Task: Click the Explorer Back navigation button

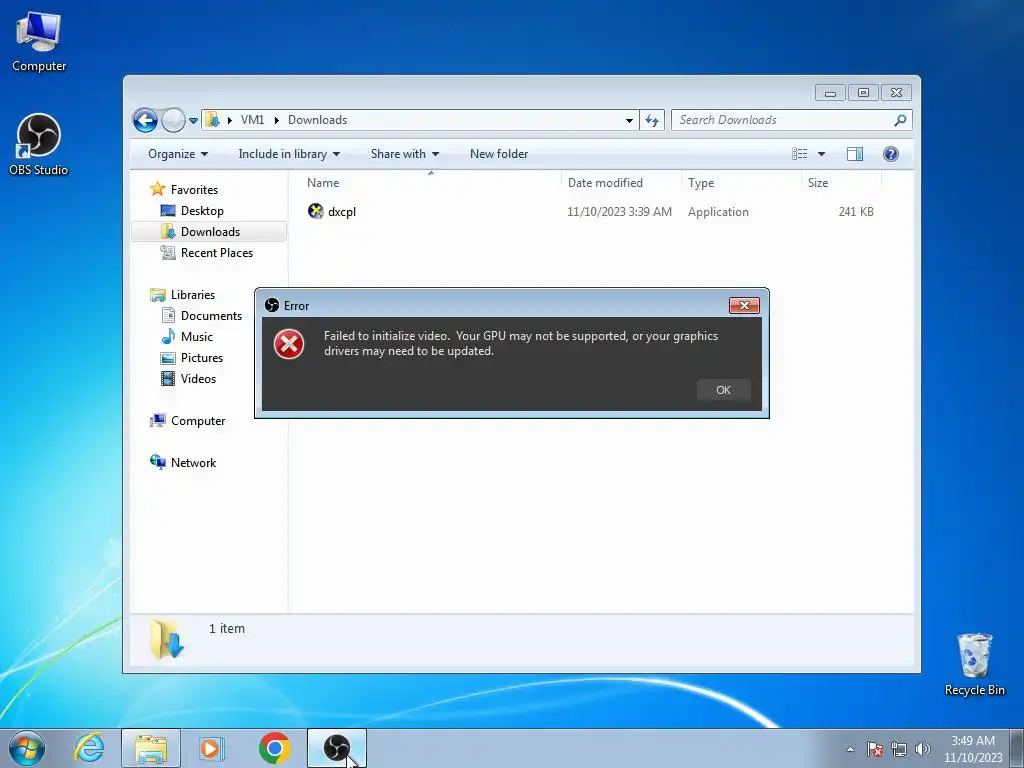Action: [145, 120]
